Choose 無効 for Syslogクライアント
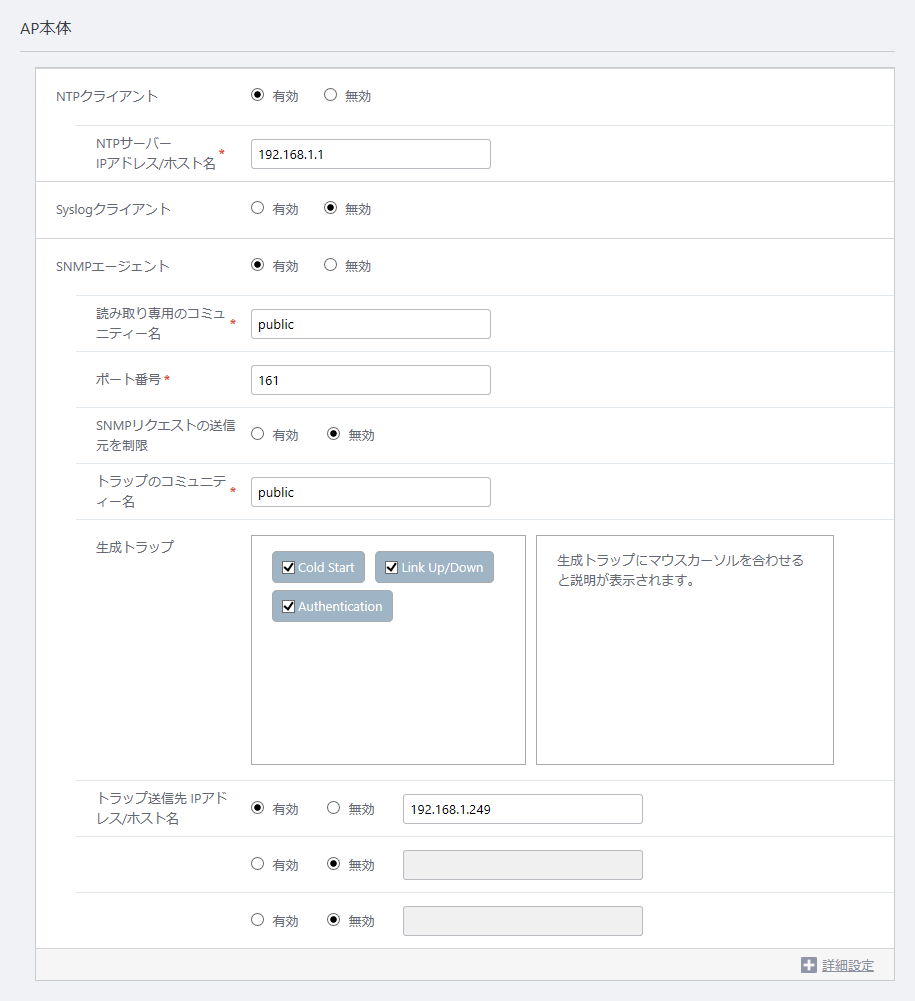915x1001 pixels. pos(330,208)
